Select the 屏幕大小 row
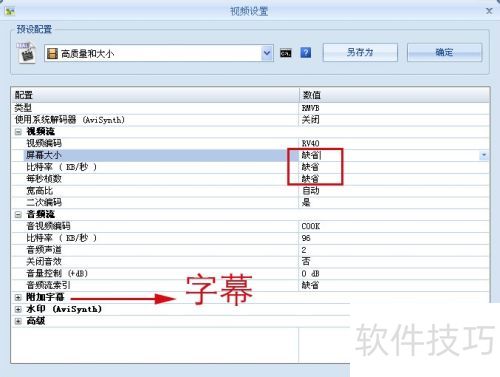The image size is (500, 377). pos(251,155)
